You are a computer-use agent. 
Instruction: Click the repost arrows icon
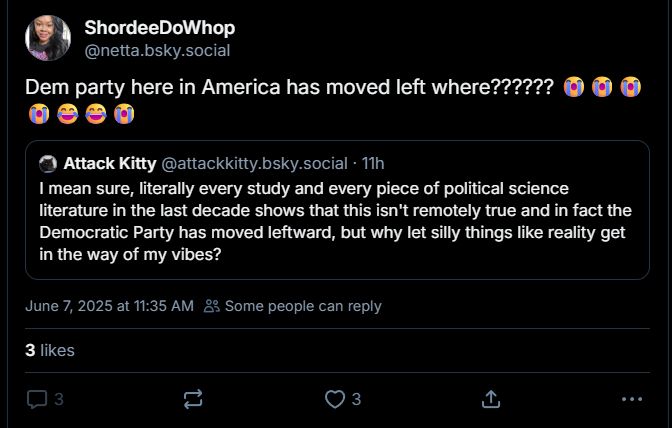193,399
